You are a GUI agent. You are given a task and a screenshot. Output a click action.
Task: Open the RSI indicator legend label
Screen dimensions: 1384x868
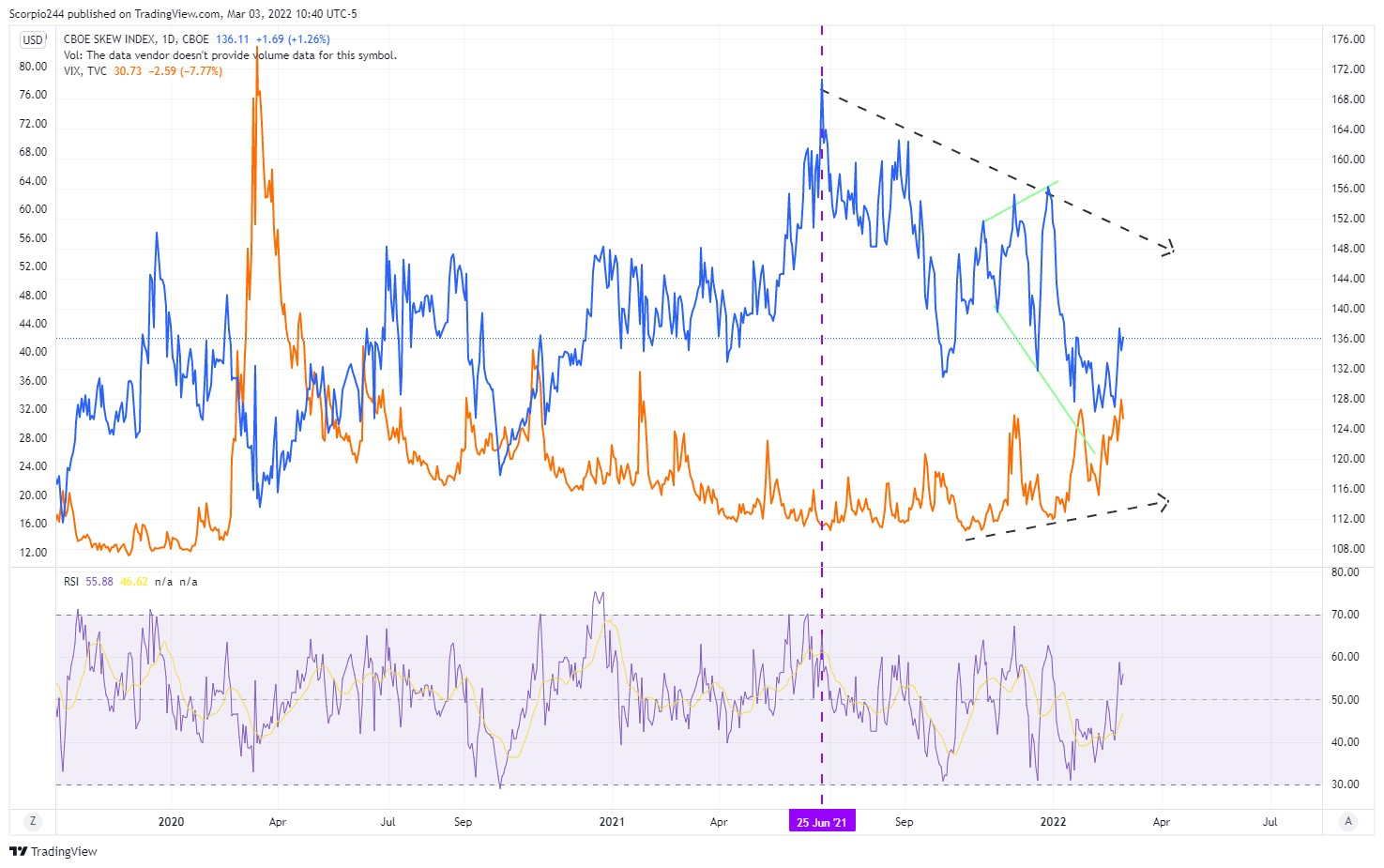pos(71,582)
